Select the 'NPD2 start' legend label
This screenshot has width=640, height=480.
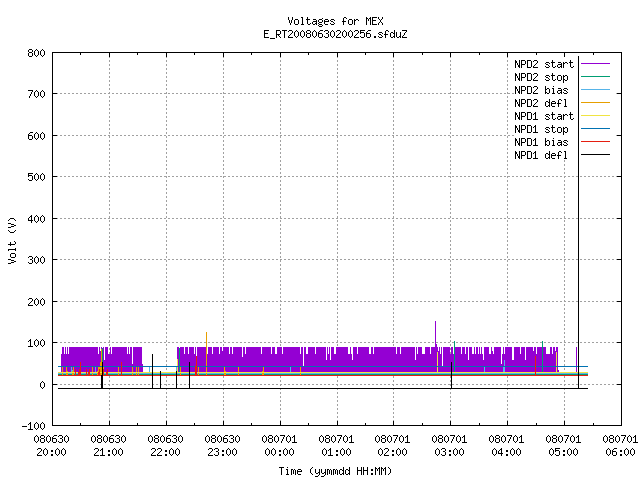(x=544, y=64)
